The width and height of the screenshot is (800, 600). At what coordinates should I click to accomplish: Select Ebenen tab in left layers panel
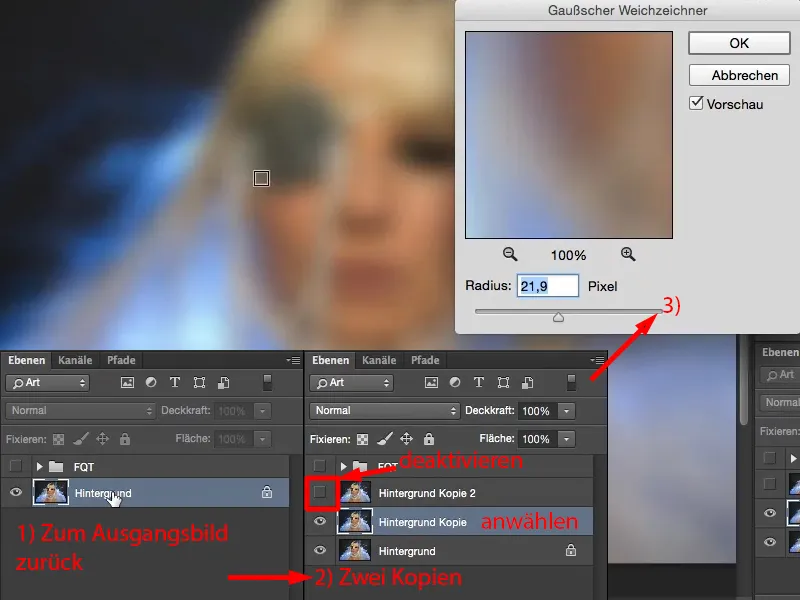click(27, 360)
